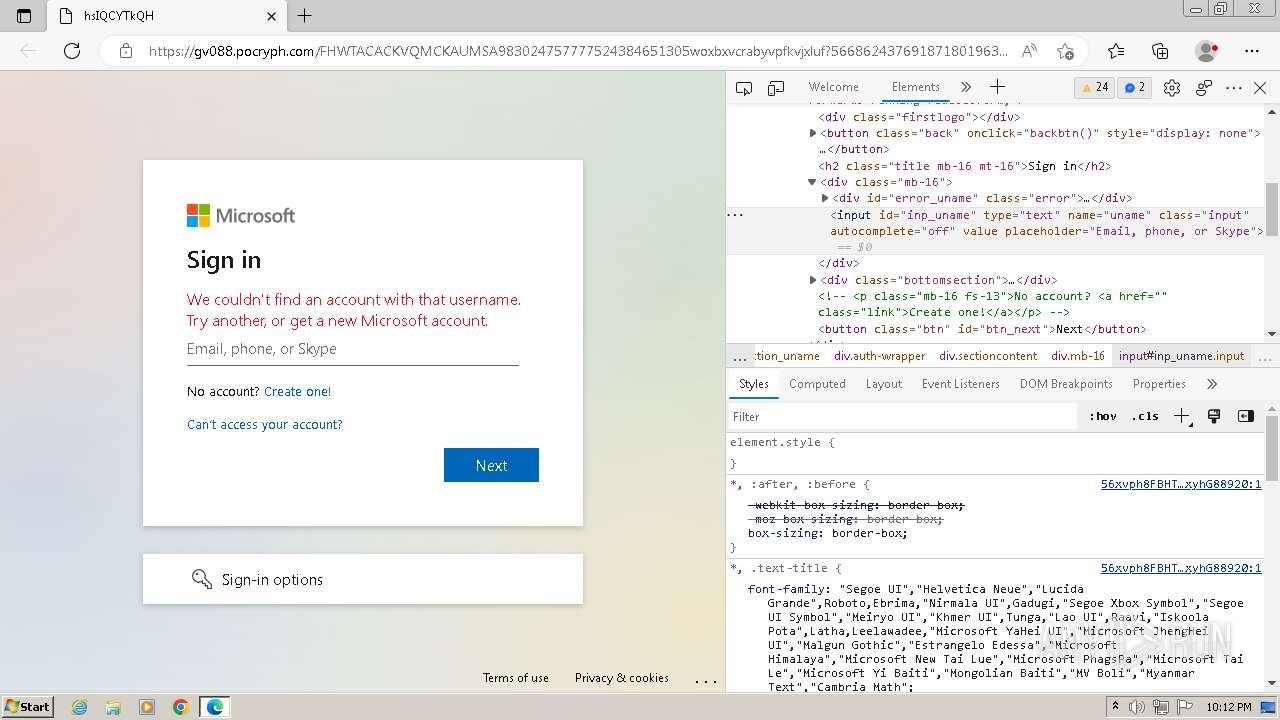Click the Create one! link

click(x=297, y=392)
